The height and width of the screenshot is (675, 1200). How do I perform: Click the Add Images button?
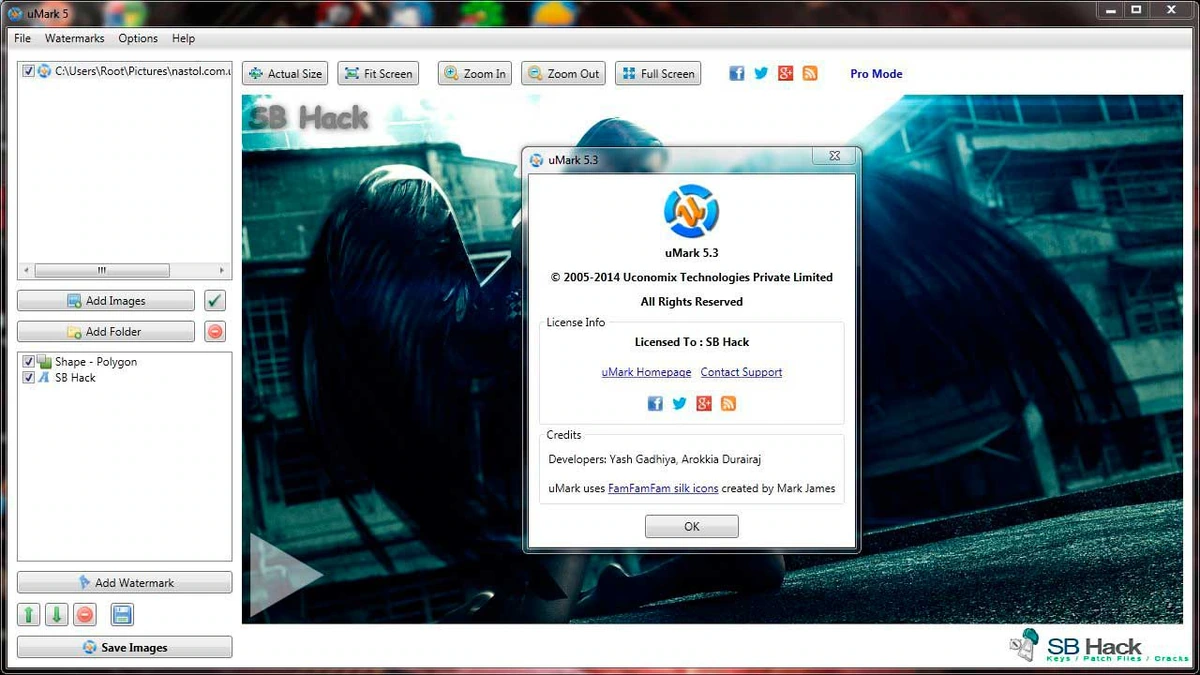point(106,301)
